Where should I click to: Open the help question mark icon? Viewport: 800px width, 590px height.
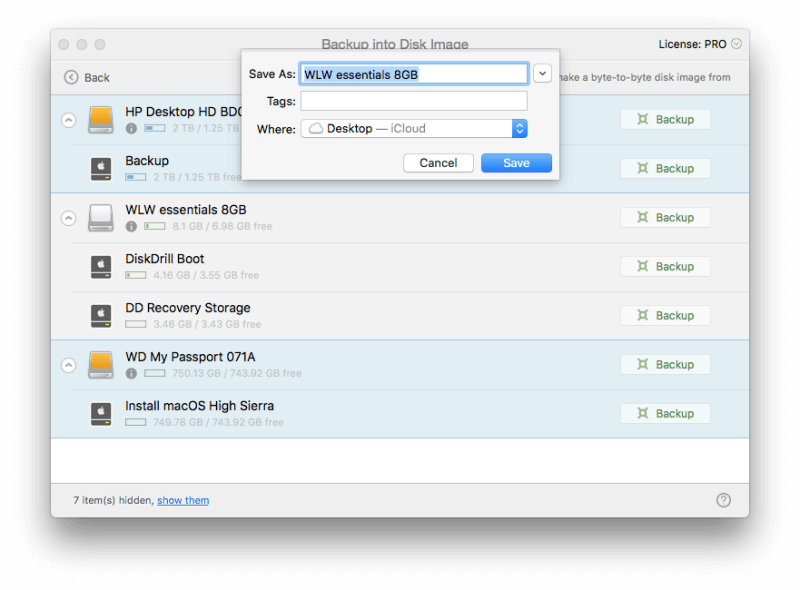[x=723, y=500]
